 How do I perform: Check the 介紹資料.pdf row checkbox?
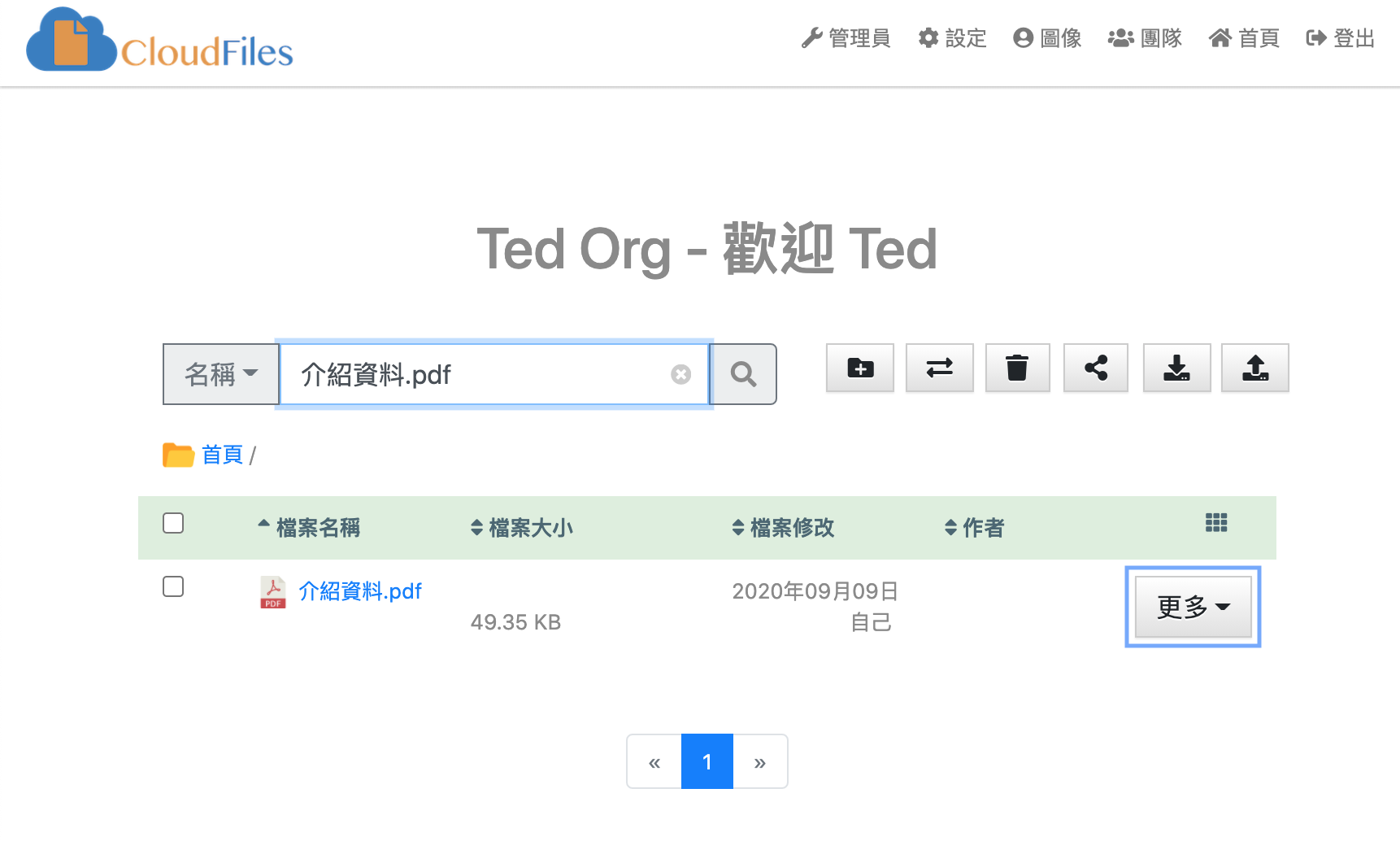173,586
